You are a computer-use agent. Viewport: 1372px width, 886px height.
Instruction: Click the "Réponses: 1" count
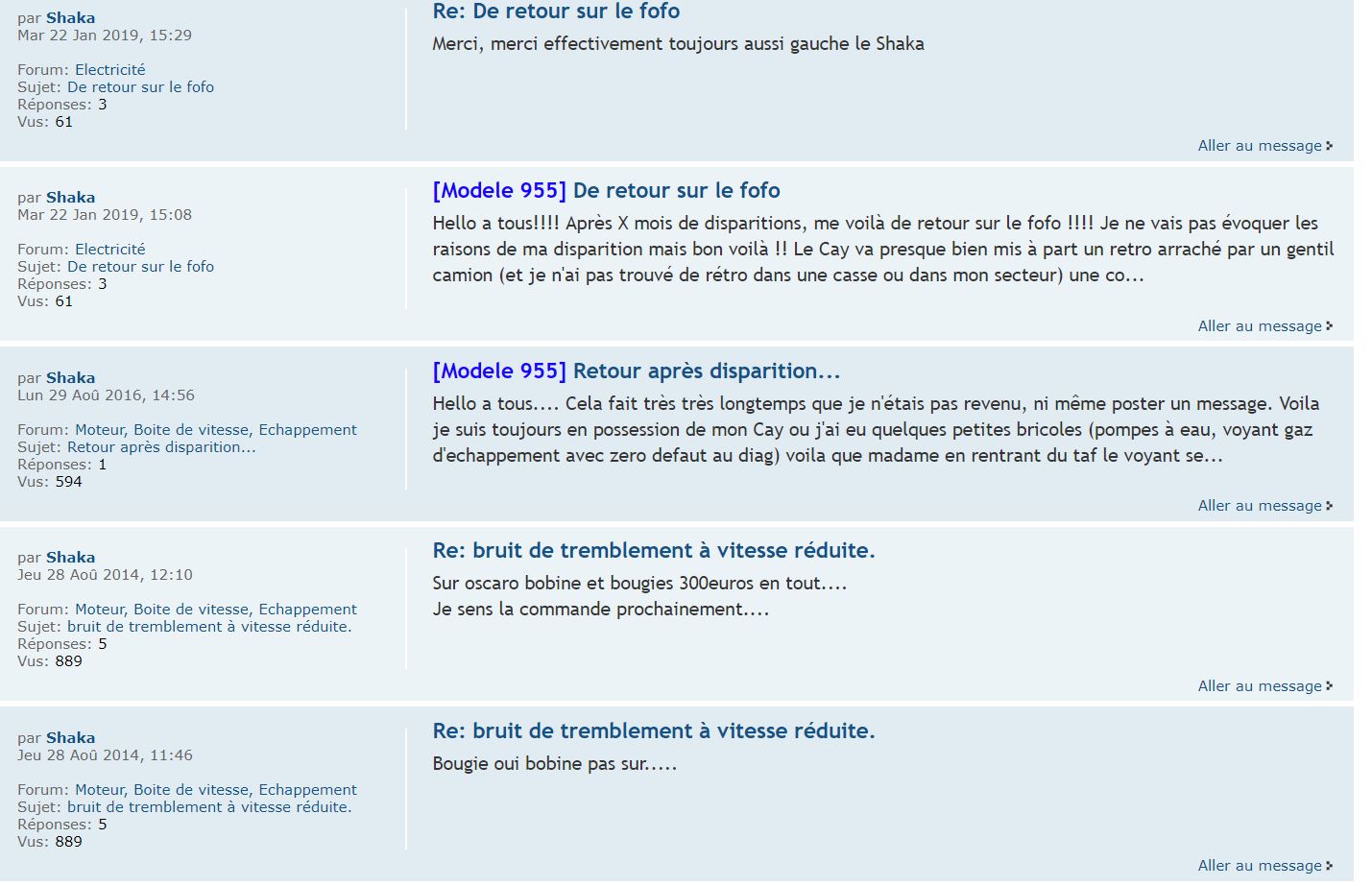(61, 465)
